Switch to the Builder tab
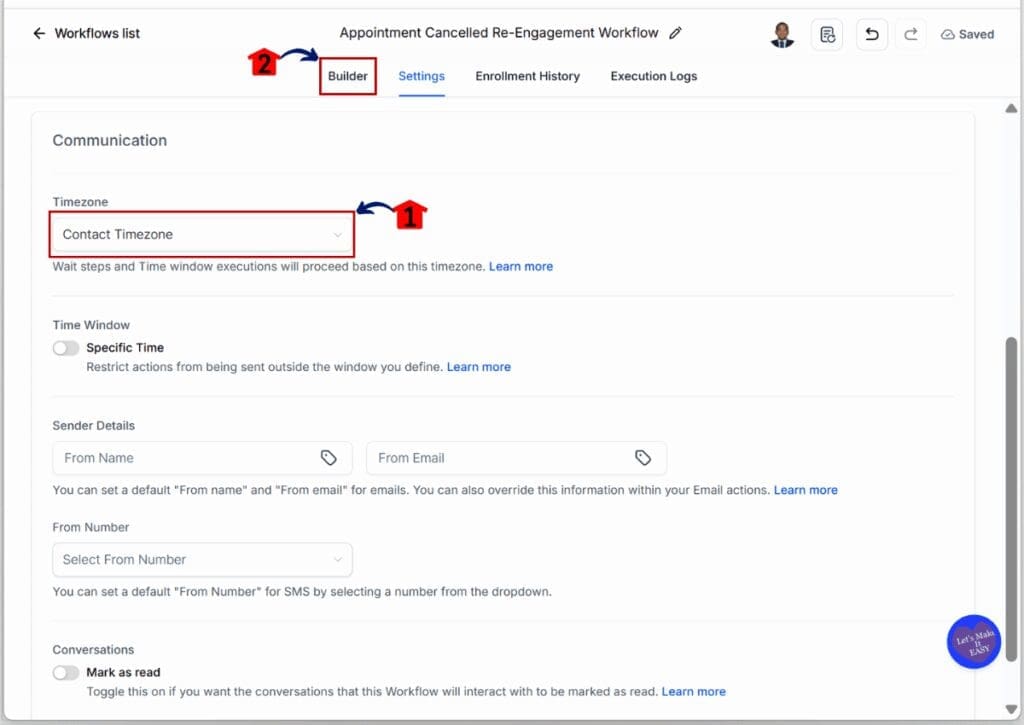 click(347, 76)
